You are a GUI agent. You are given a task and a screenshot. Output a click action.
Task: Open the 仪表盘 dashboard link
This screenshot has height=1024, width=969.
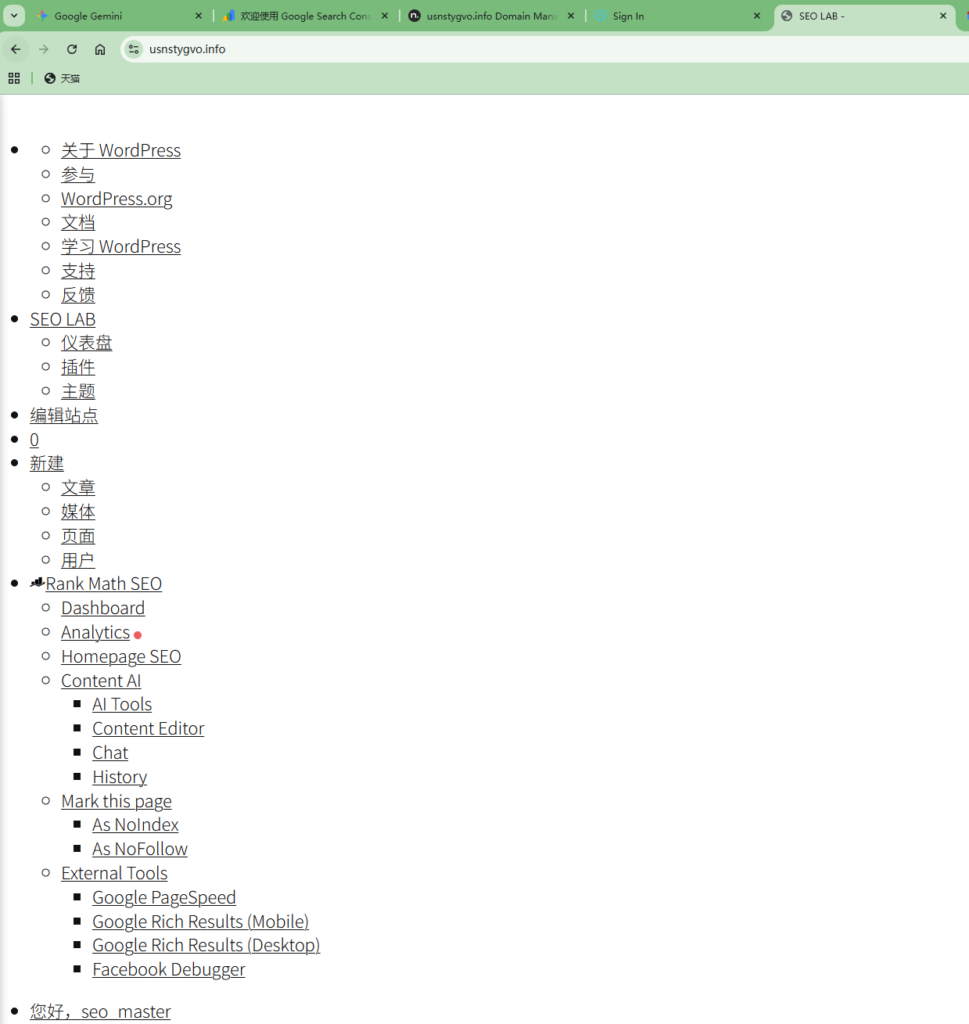[x=86, y=343]
